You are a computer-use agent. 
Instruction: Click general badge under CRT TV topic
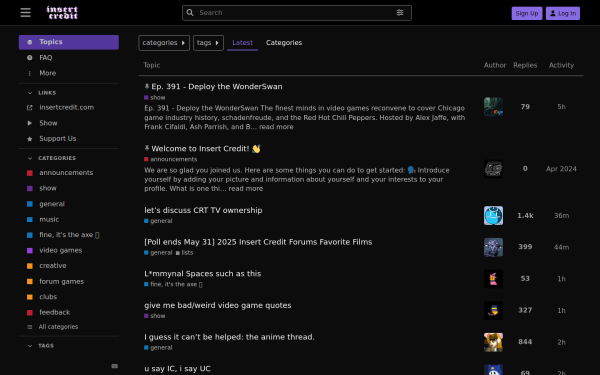[158, 221]
